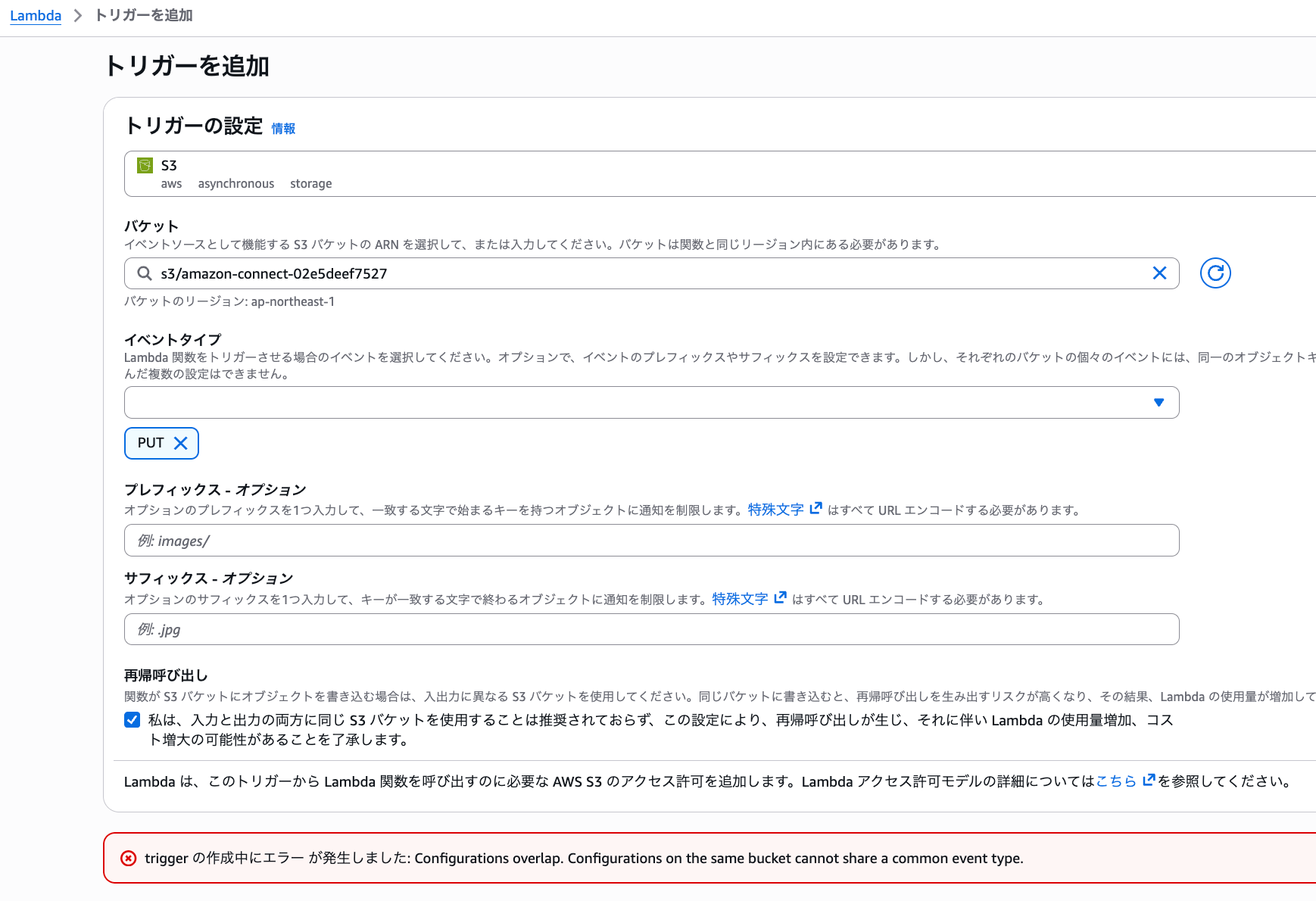1316x901 pixels.
Task: Click the こちら link about Lambda permissions
Action: [x=1117, y=781]
